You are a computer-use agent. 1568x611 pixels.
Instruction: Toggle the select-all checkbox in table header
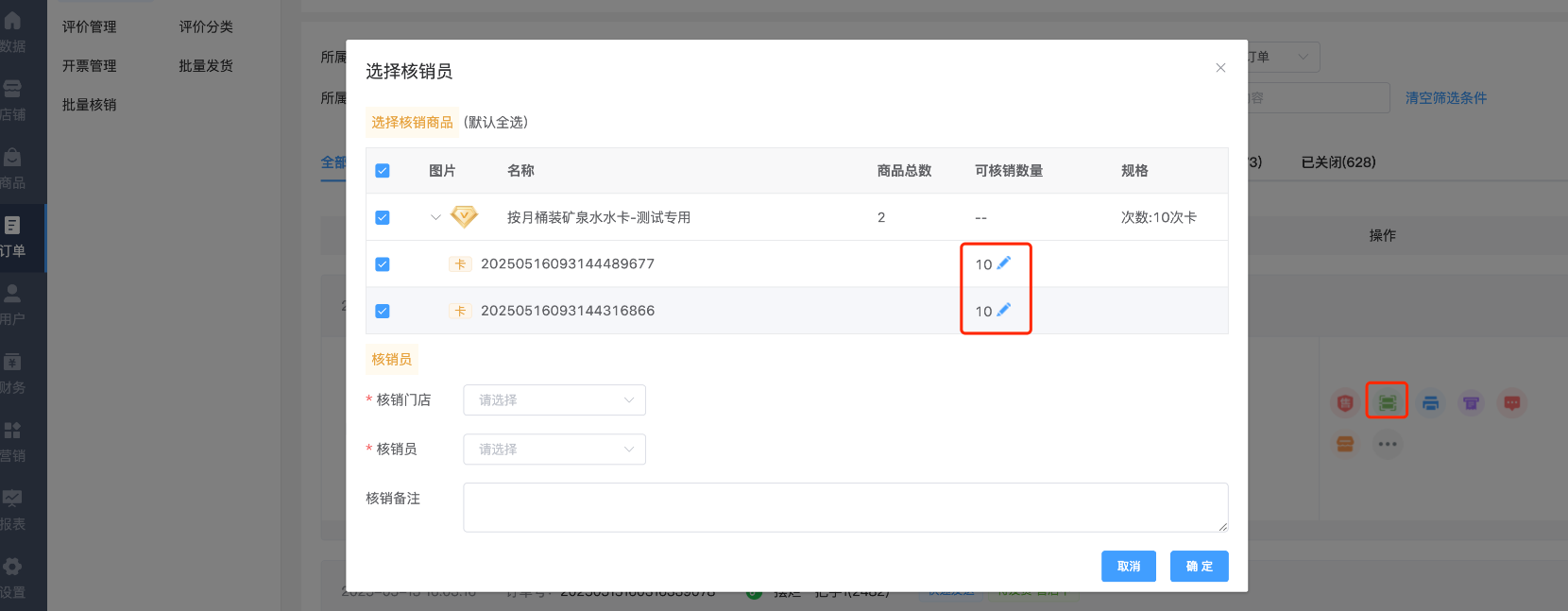pyautogui.click(x=383, y=171)
